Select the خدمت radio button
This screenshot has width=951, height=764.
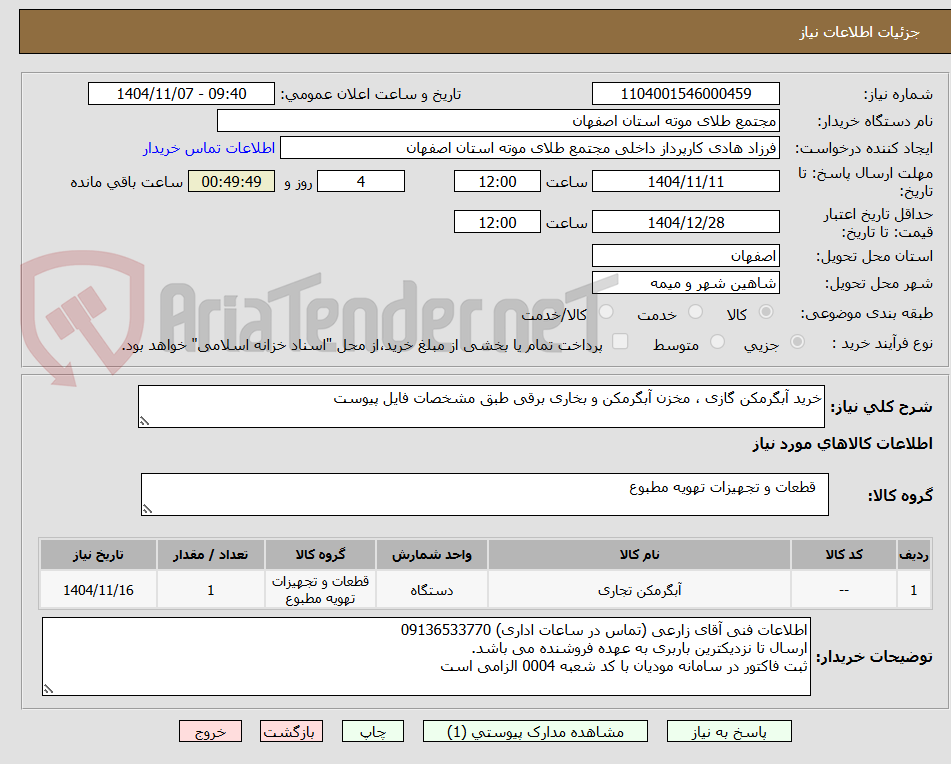(695, 312)
